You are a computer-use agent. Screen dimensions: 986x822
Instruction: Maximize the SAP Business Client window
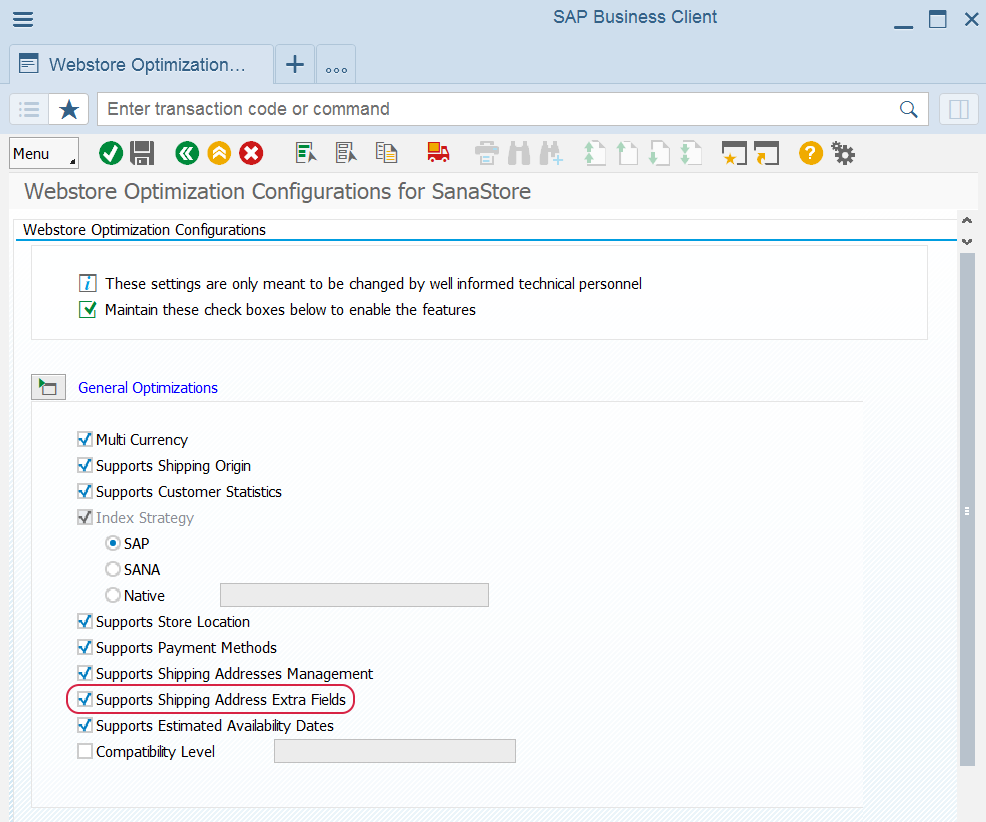click(938, 19)
